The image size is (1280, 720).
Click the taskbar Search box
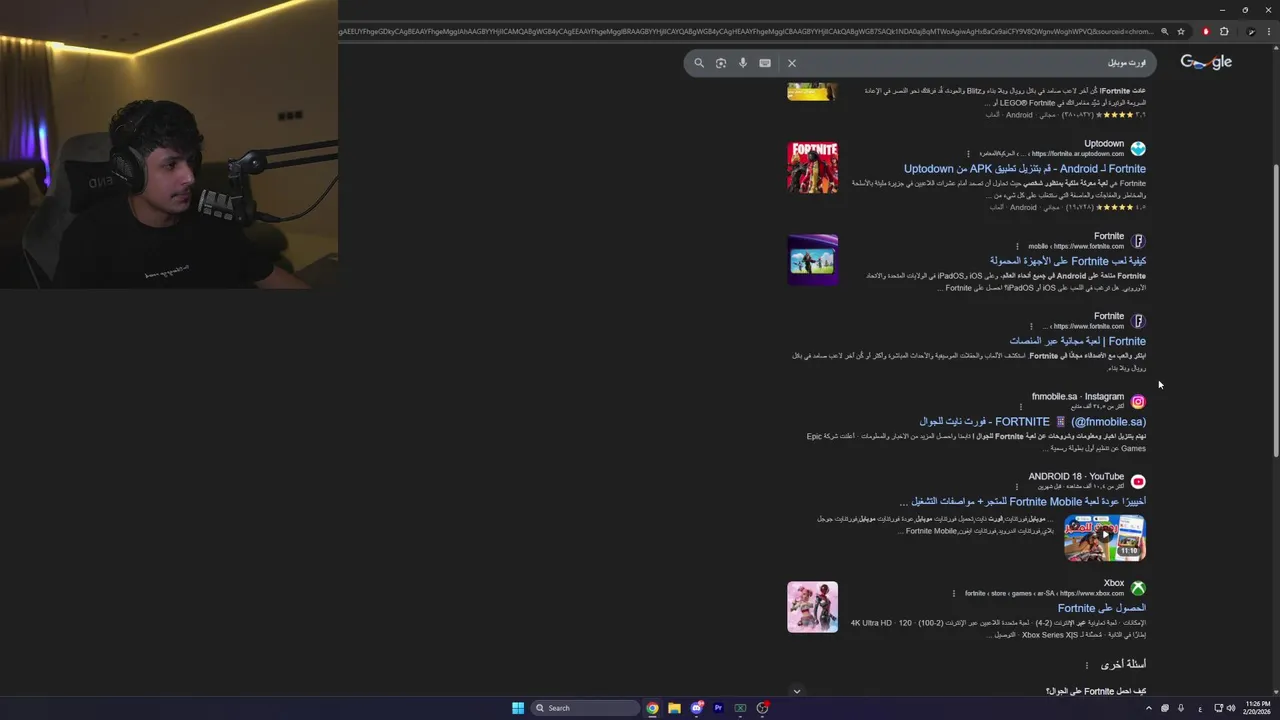584,708
